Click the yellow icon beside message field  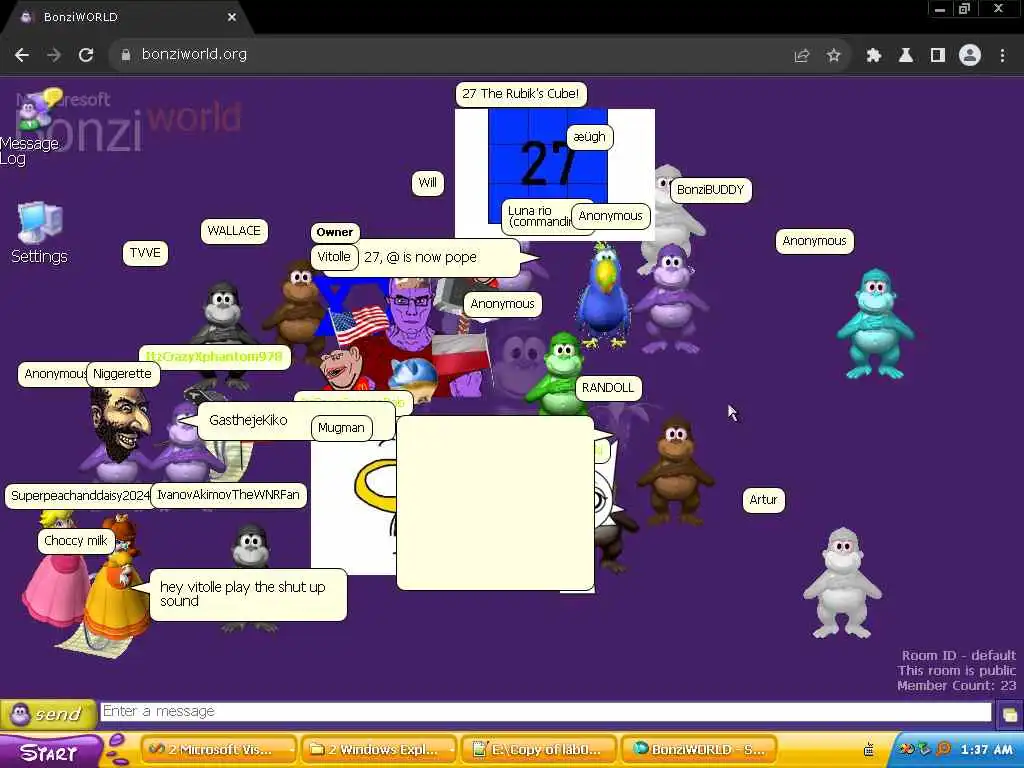click(x=1009, y=714)
